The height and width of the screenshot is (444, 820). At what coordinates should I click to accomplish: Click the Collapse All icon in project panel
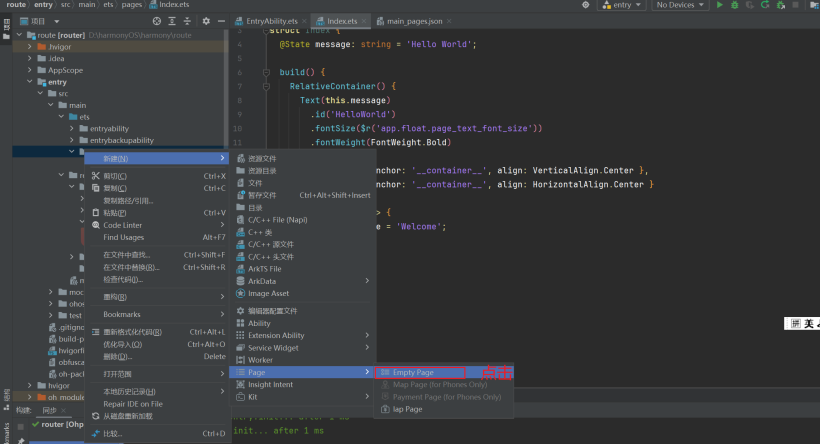click(x=187, y=21)
